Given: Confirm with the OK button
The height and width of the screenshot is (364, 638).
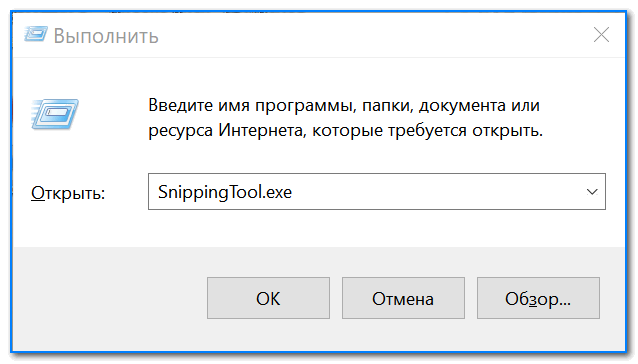Looking at the screenshot, I should (x=268, y=298).
